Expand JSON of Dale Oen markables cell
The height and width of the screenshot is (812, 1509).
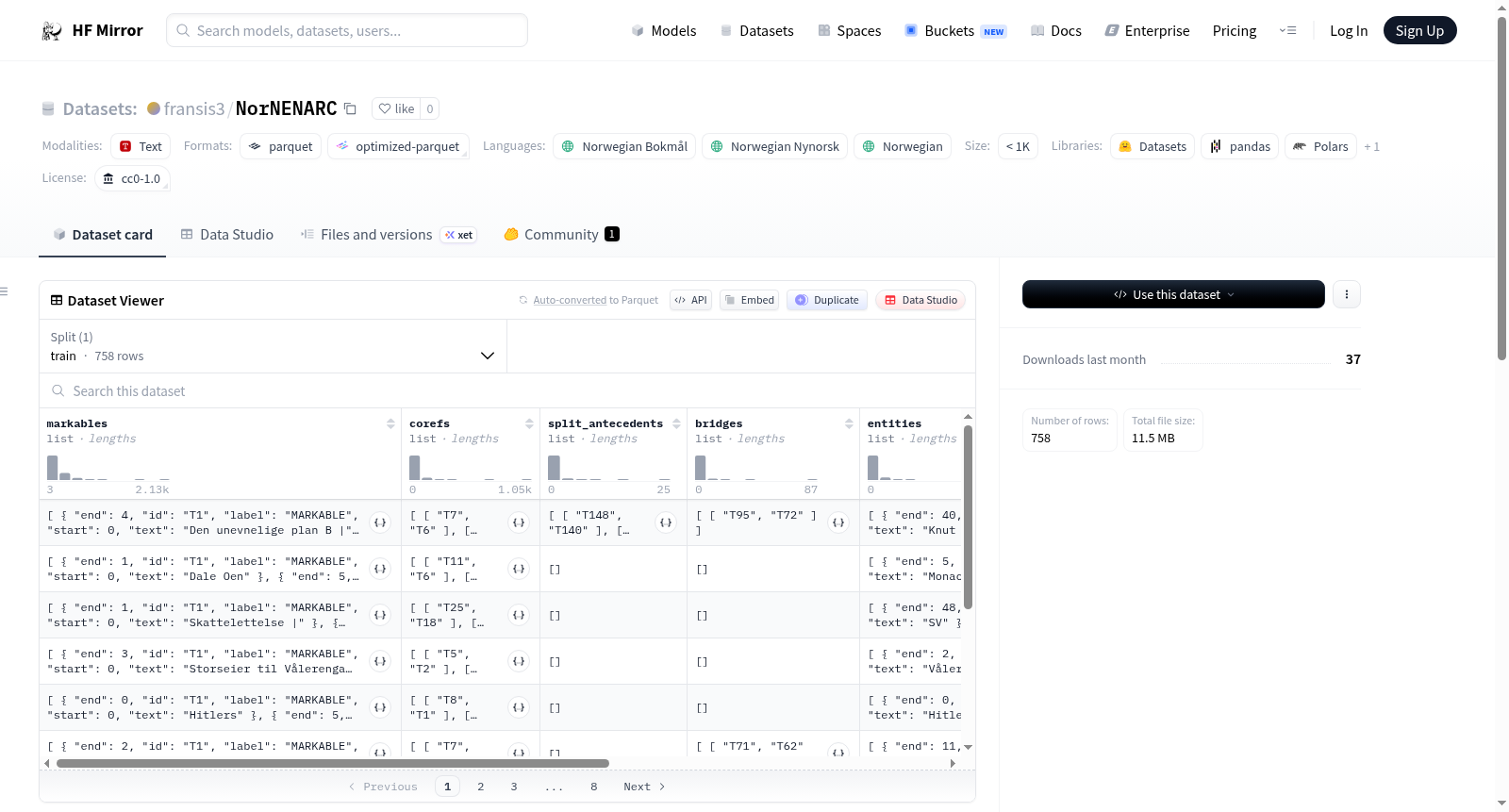tap(380, 569)
